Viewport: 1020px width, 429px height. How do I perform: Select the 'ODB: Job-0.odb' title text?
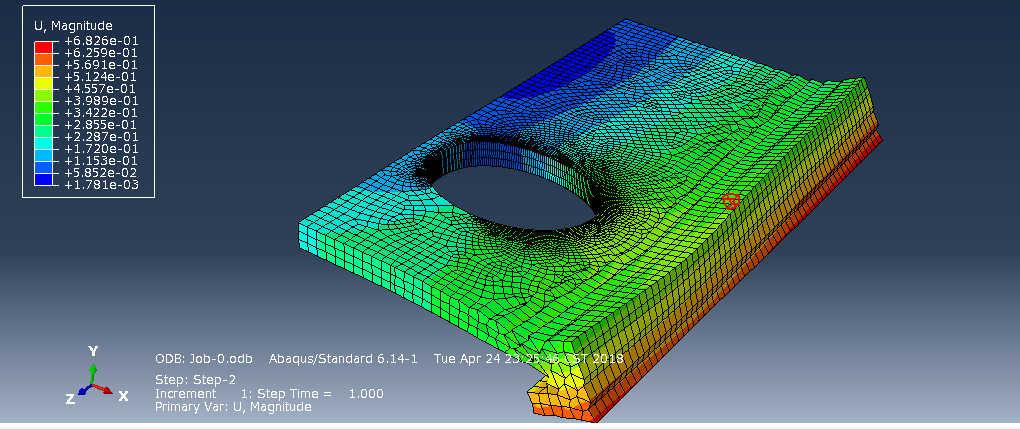204,359
